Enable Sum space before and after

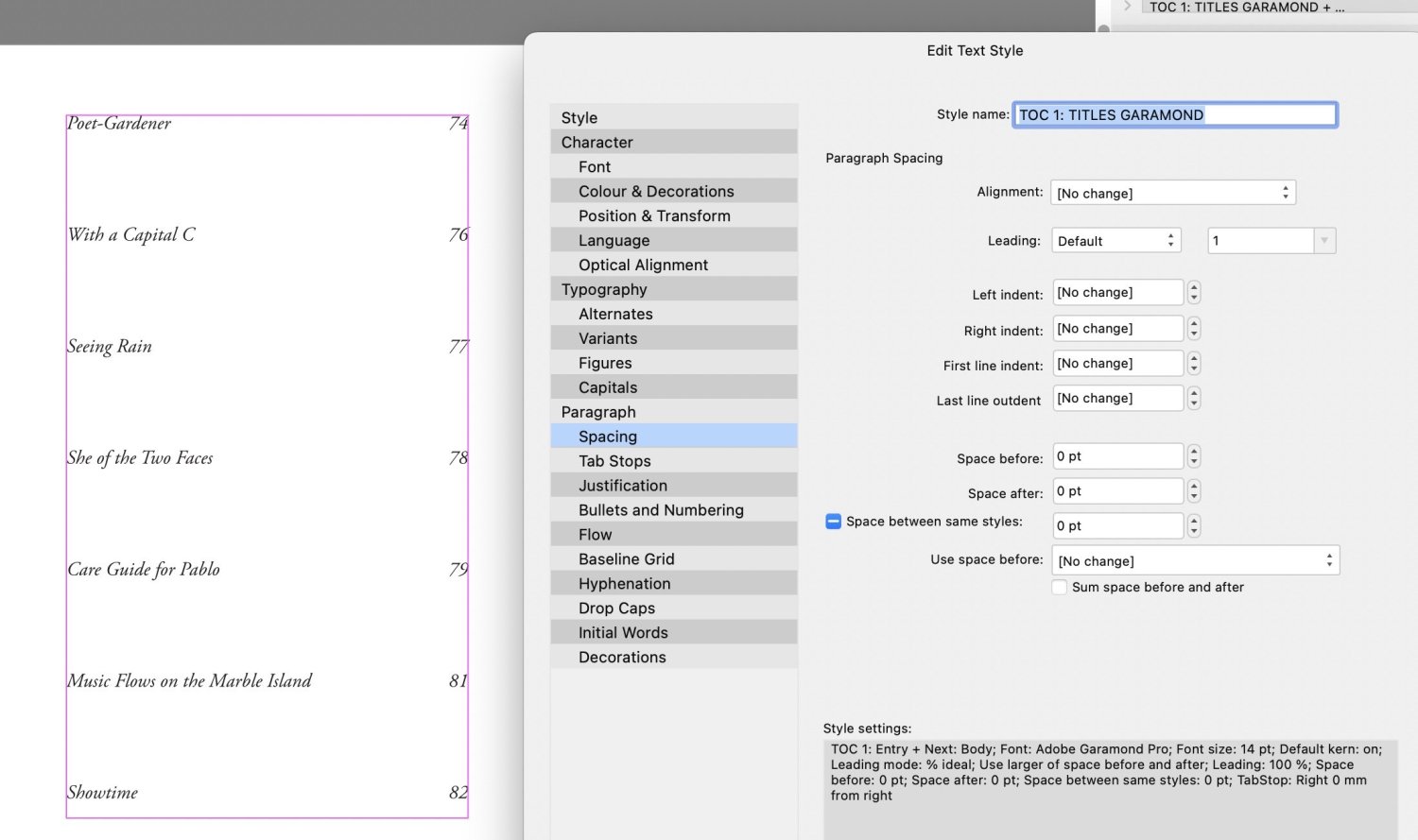[1059, 587]
